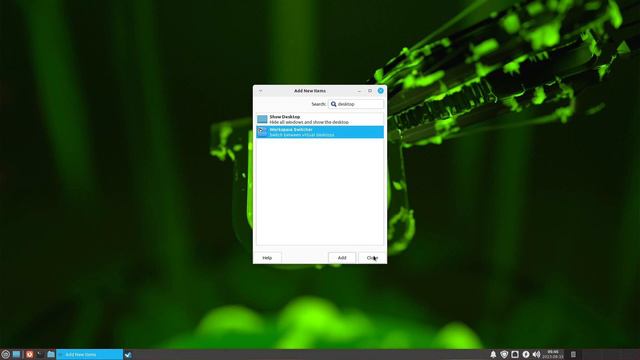Click the Add button

pos(342,258)
